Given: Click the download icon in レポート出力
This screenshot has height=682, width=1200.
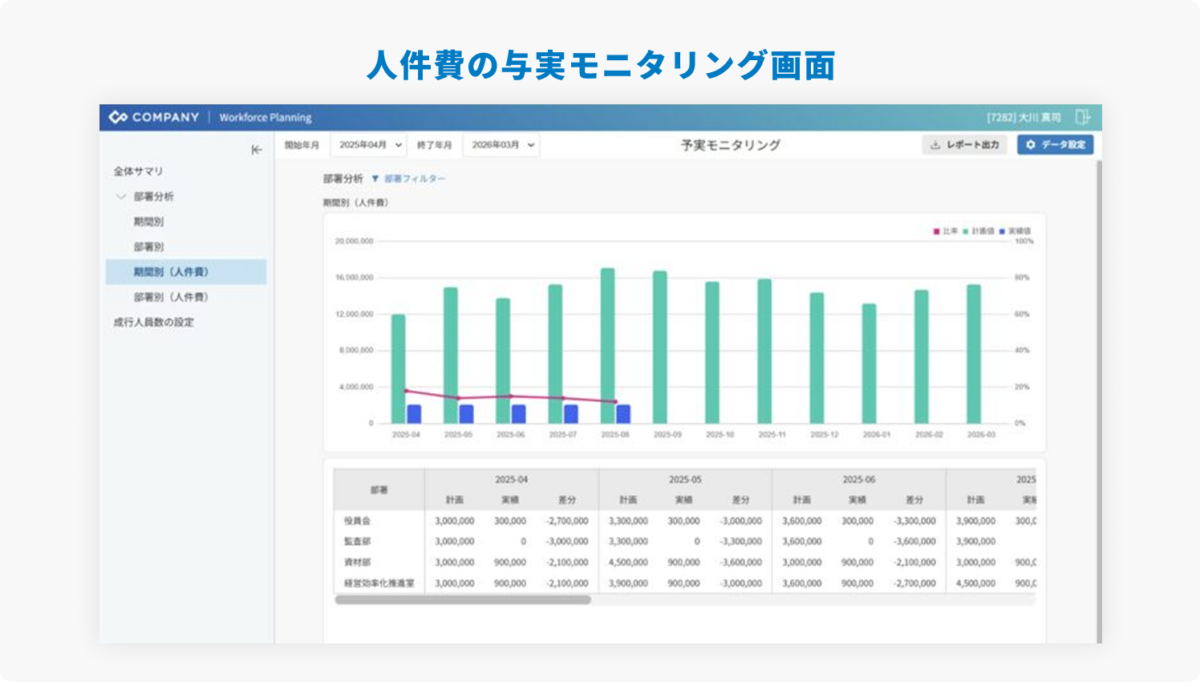Looking at the screenshot, I should coord(935,145).
